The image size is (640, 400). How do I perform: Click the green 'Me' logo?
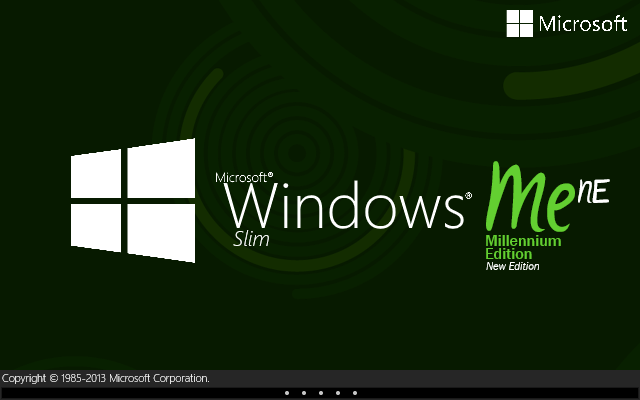click(528, 197)
